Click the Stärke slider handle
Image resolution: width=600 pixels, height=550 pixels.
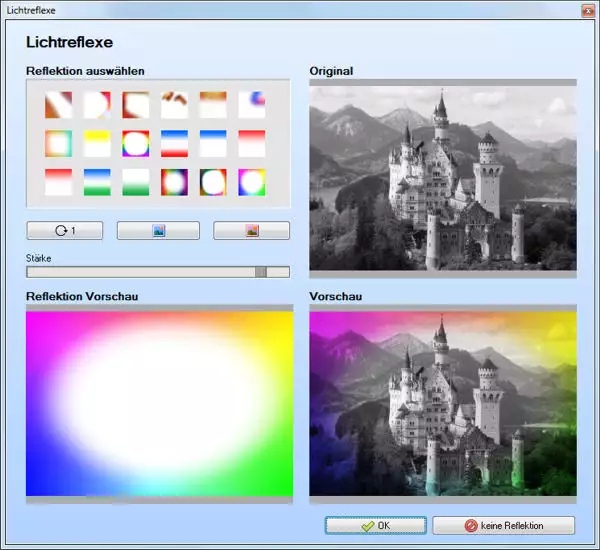coord(260,271)
